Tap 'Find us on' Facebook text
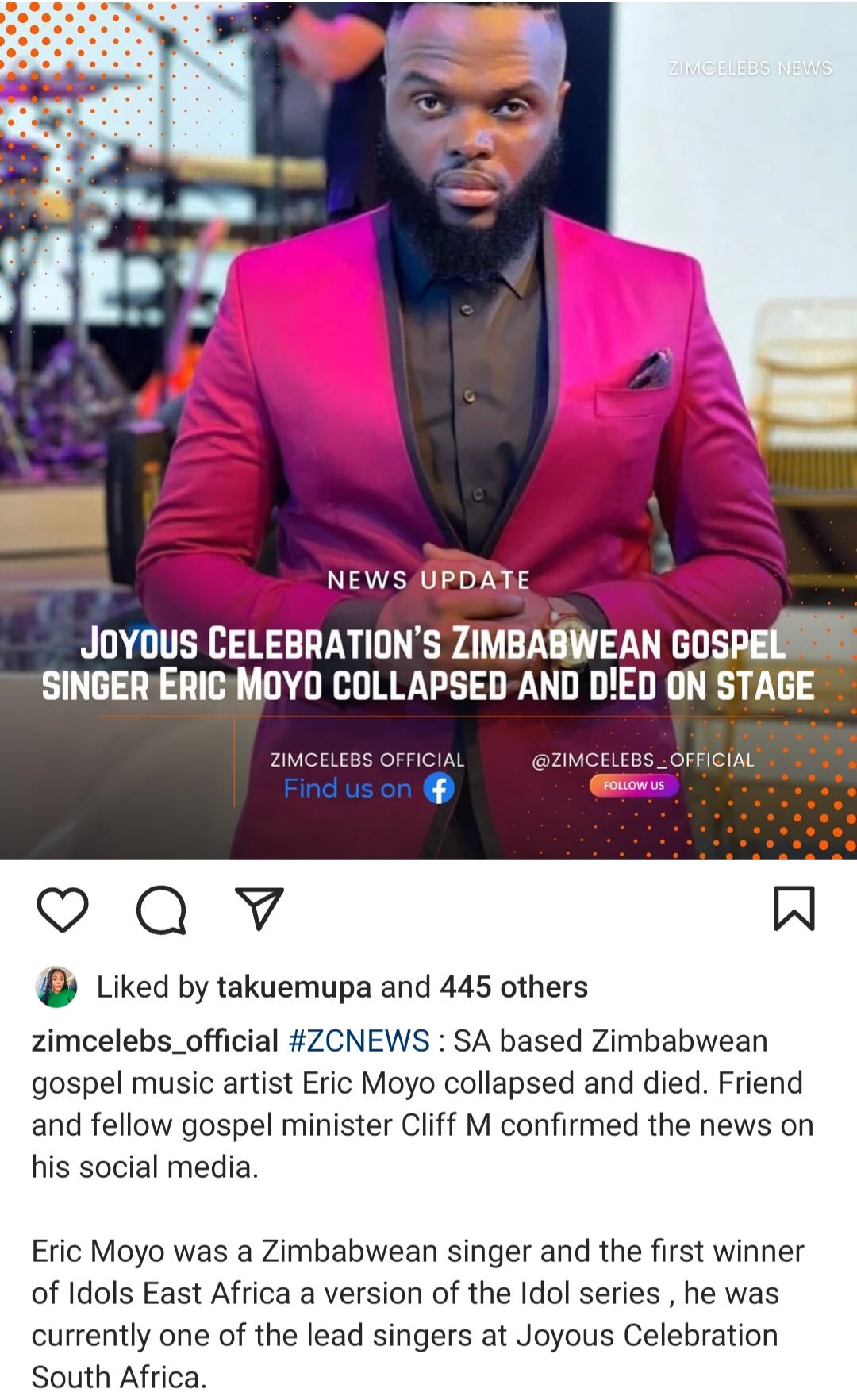Viewport: 857px width, 1400px height. pos(348,788)
